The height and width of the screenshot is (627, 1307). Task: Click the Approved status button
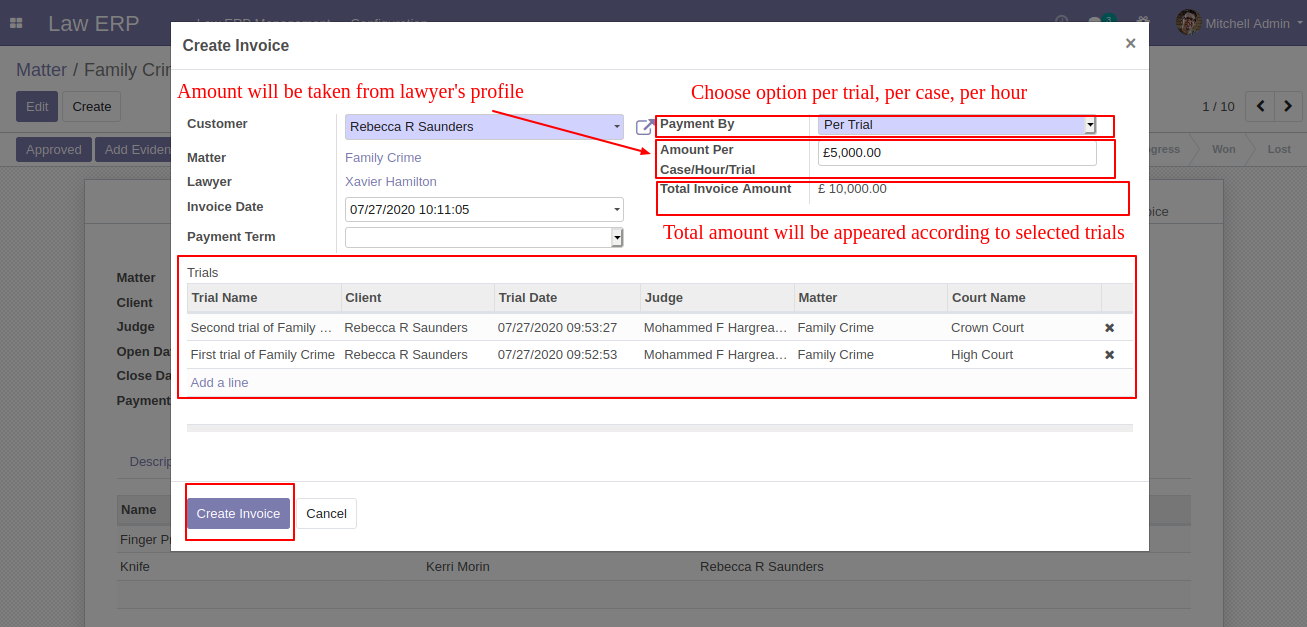tap(54, 150)
